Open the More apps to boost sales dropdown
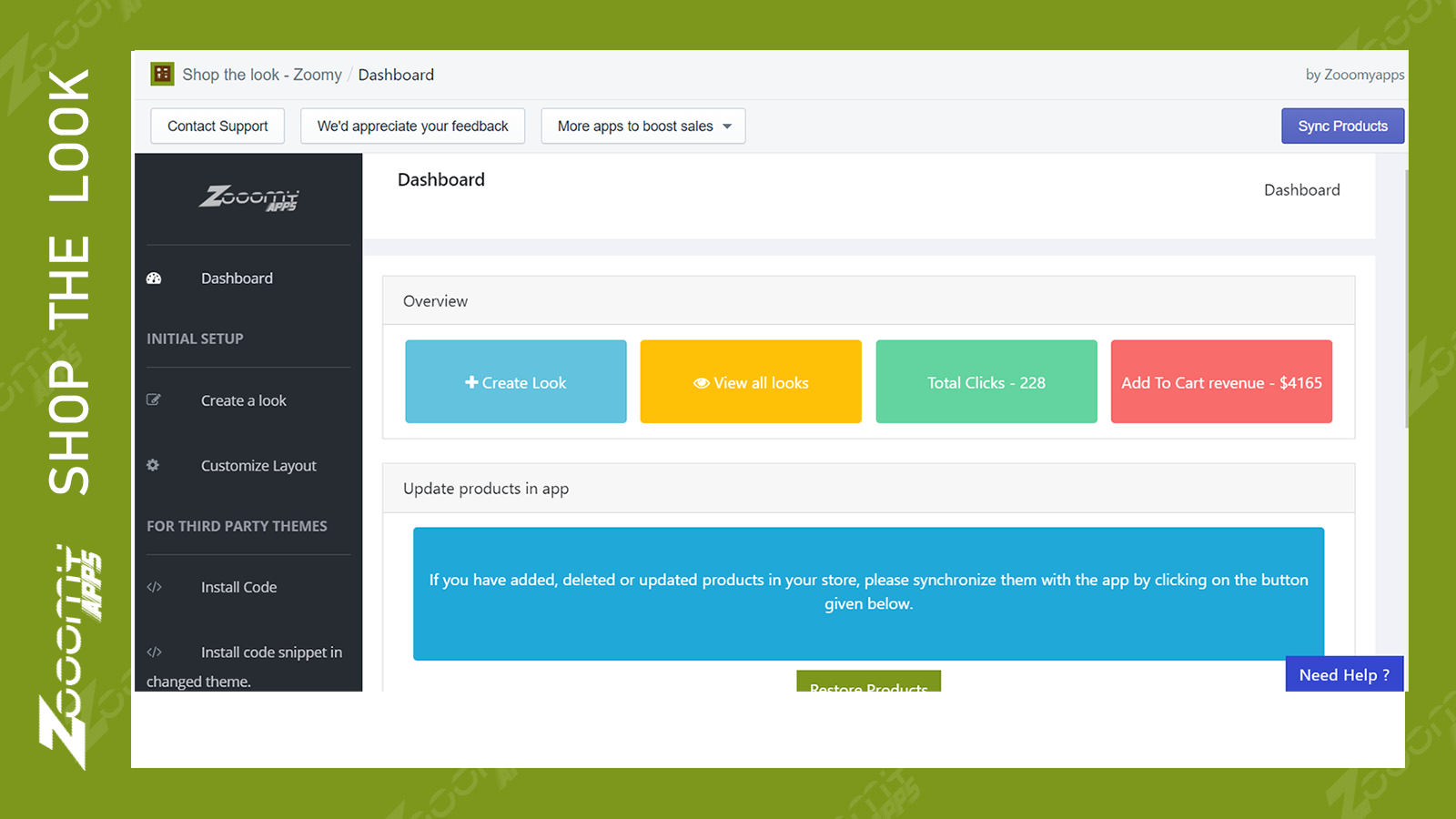 tap(643, 126)
